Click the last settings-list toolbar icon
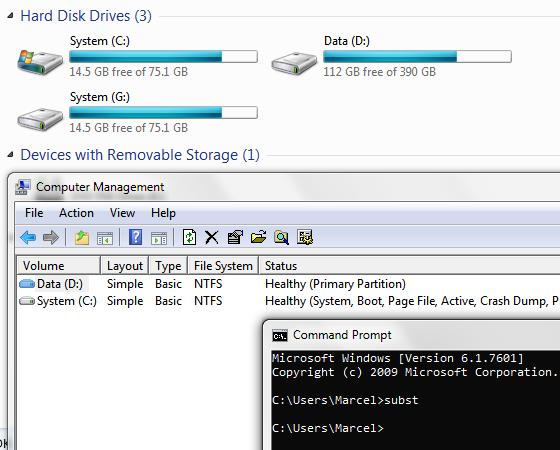This screenshot has height=450, width=560. point(305,237)
